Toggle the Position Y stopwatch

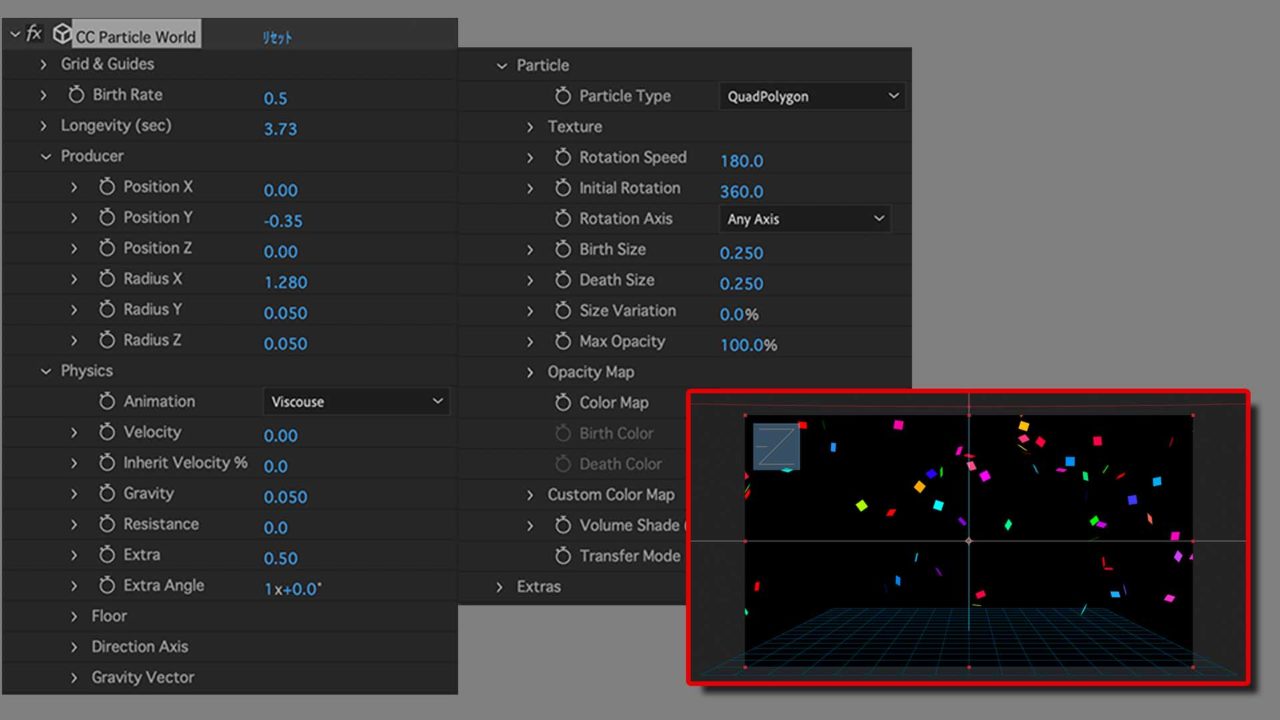point(107,218)
